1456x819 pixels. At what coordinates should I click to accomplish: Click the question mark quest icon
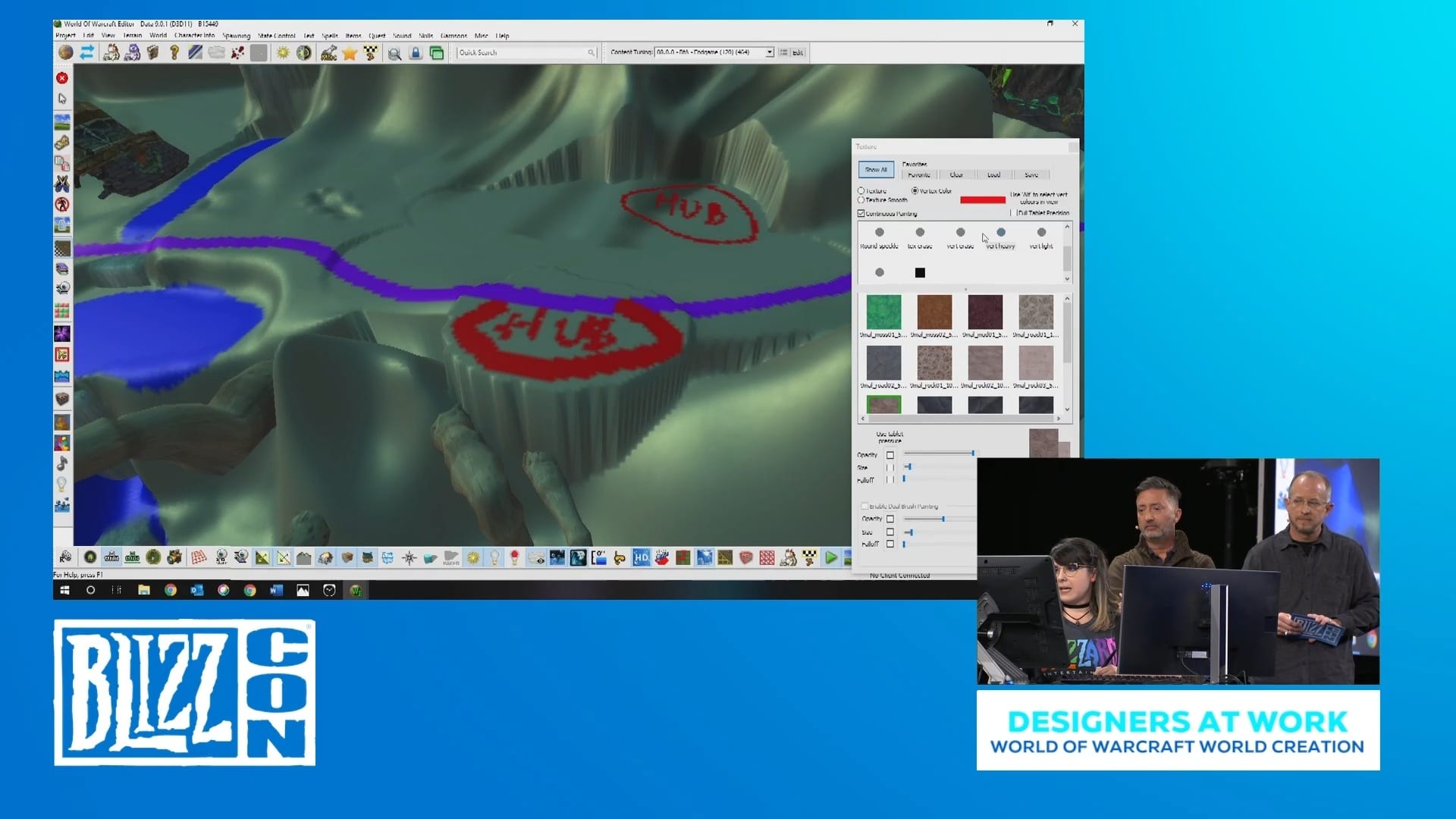coord(174,53)
